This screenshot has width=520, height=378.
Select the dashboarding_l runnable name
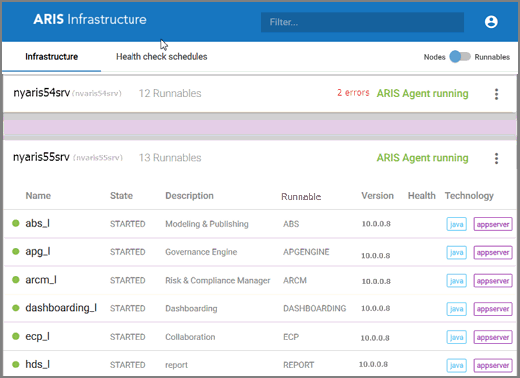[x=61, y=308]
